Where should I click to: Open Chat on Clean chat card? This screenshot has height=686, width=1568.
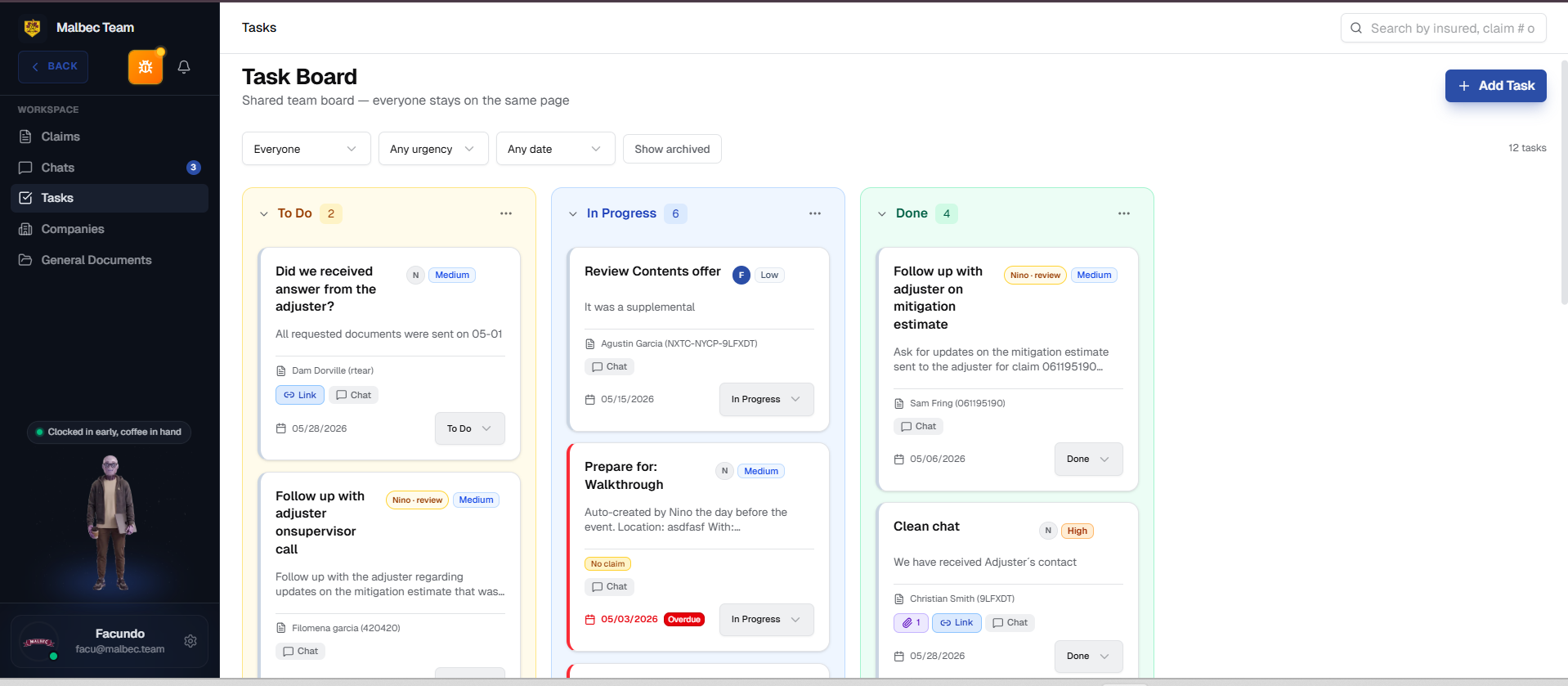pos(1010,623)
